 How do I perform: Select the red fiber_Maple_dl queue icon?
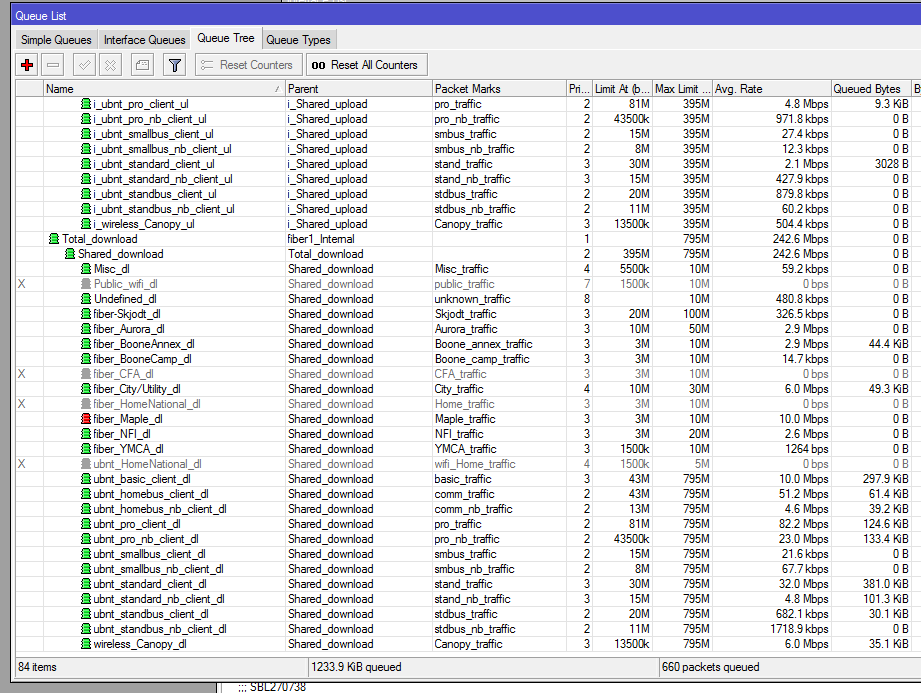(86, 419)
